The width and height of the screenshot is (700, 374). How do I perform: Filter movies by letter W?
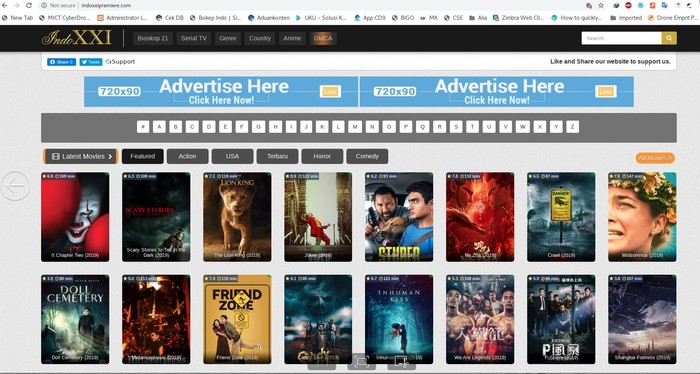pos(522,127)
